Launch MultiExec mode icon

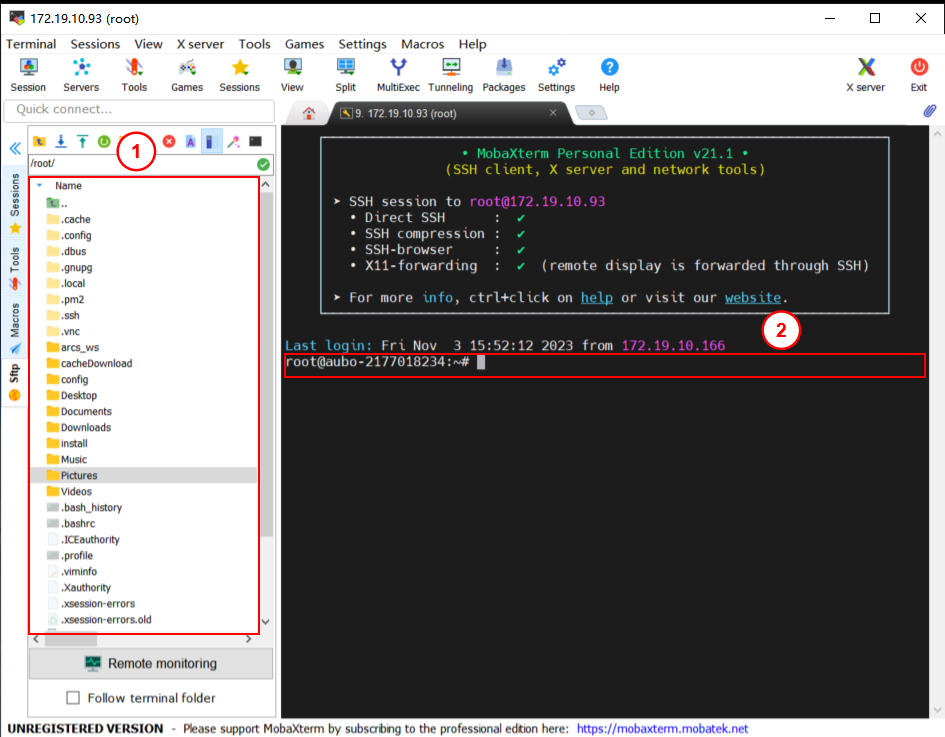click(x=398, y=75)
